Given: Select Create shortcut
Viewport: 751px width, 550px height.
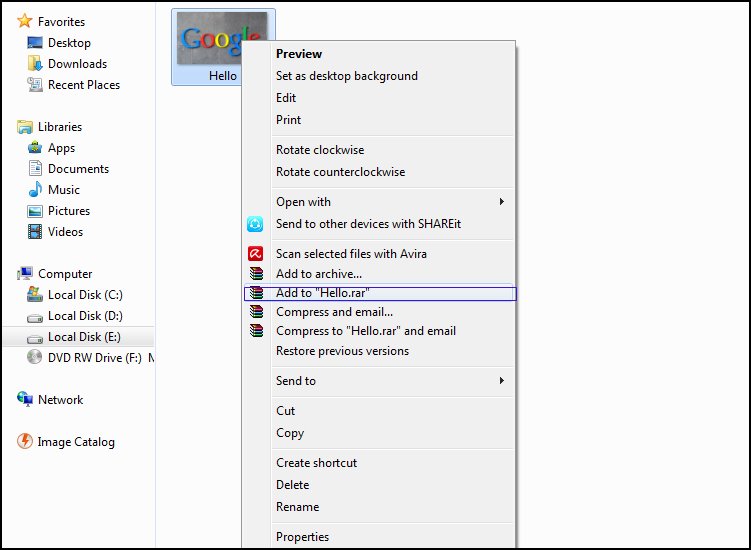Looking at the screenshot, I should coord(378,463).
